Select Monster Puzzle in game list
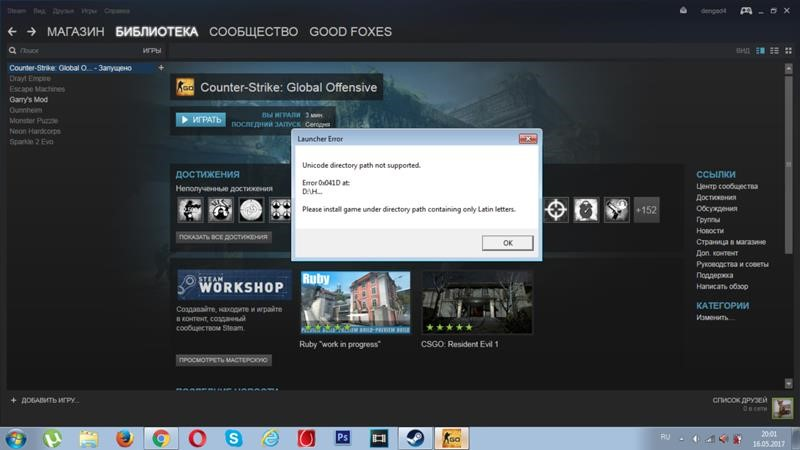The image size is (800, 450). point(34,121)
